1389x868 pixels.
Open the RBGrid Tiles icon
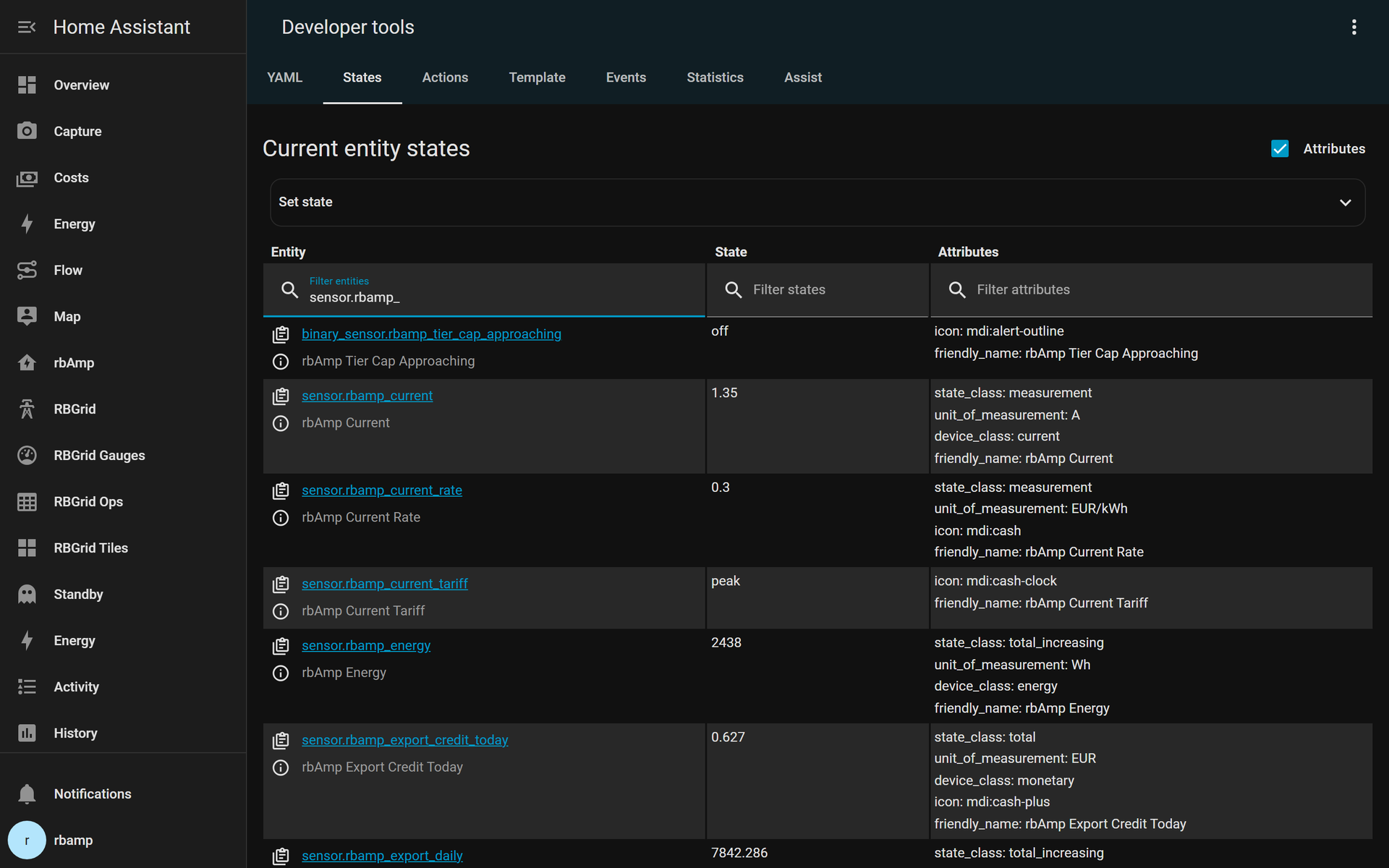(27, 548)
